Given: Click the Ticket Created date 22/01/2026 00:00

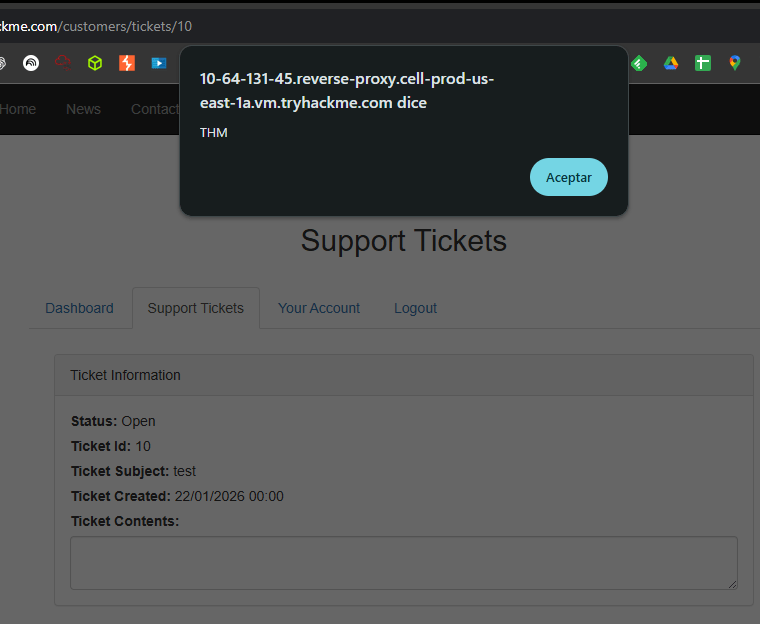Looking at the screenshot, I should click(229, 496).
